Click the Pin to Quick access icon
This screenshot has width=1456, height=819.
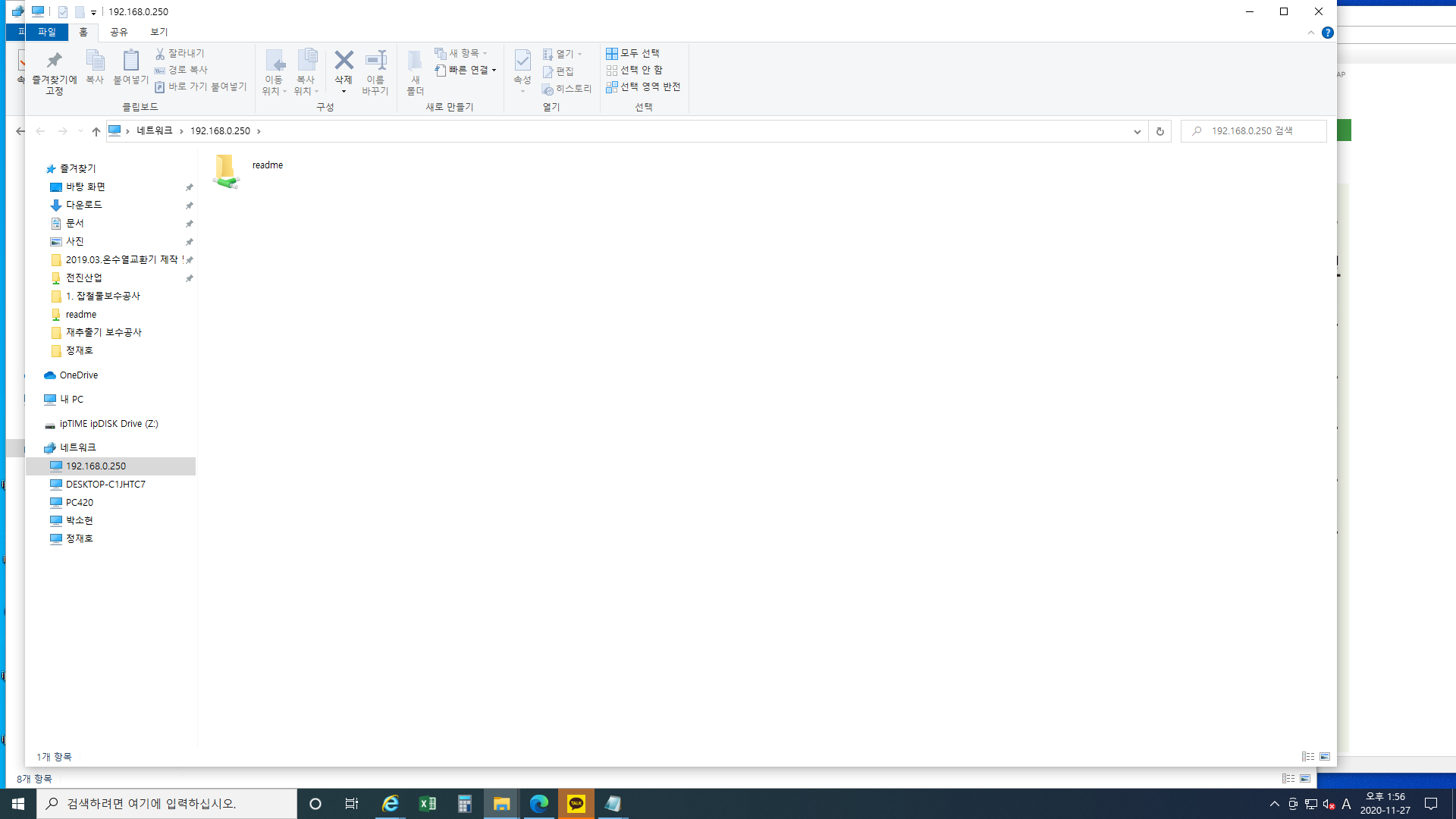54,61
